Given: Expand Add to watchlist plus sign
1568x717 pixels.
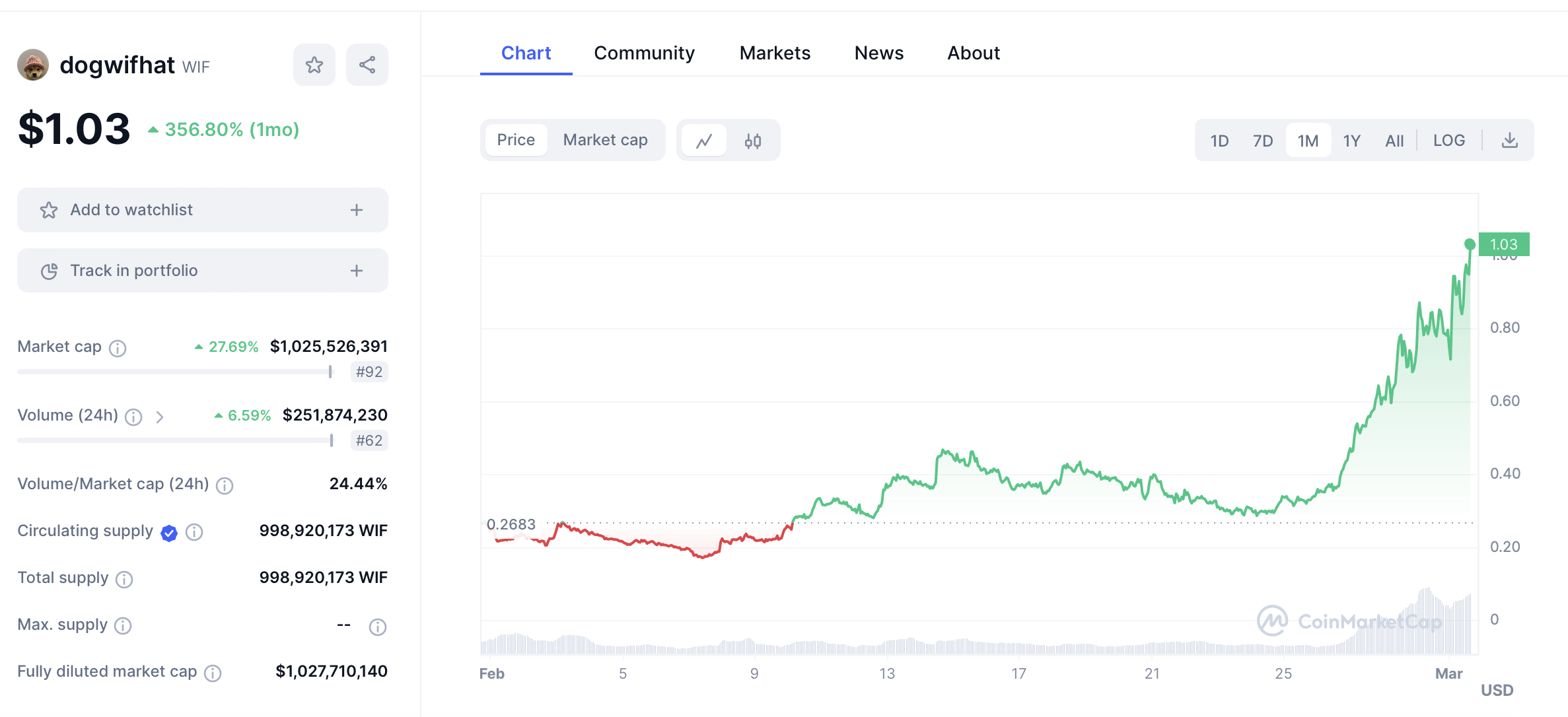Looking at the screenshot, I should point(357,210).
